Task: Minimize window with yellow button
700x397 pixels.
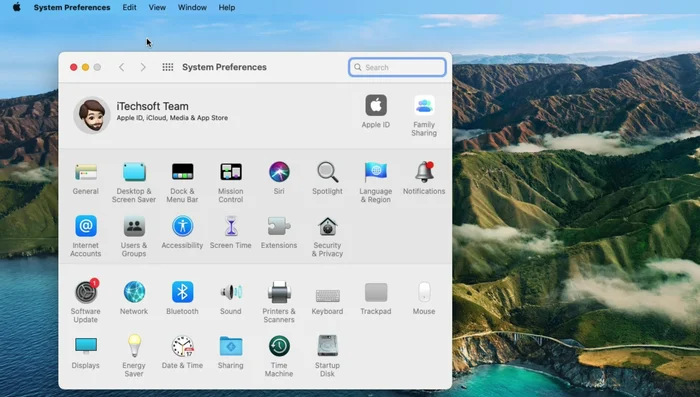Action: tap(85, 67)
